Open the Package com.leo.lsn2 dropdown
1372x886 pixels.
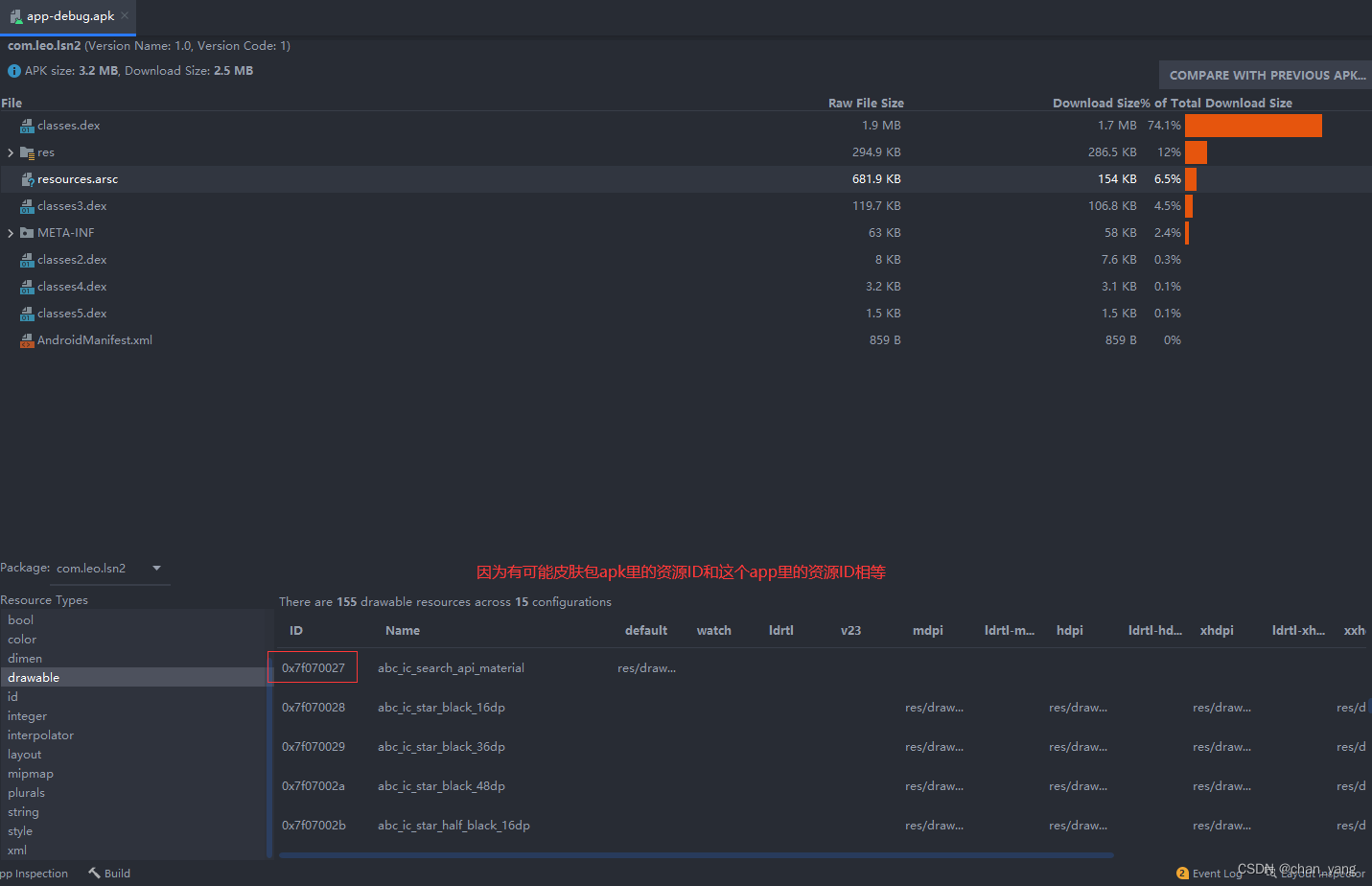112,569
